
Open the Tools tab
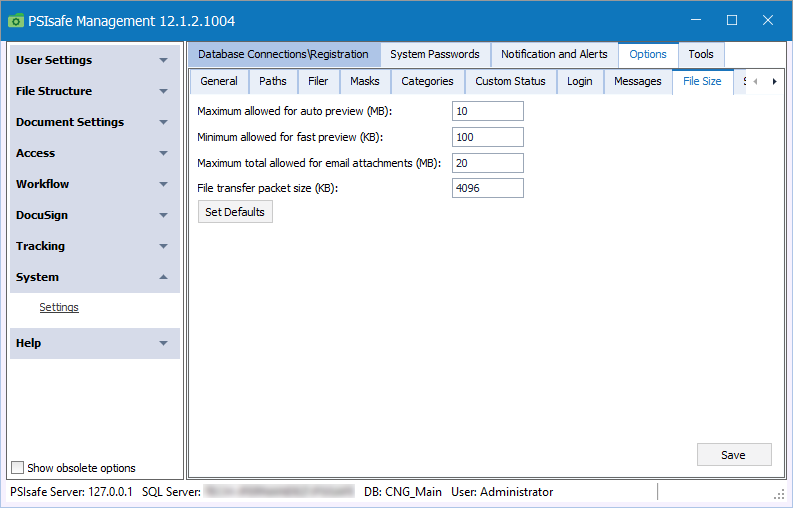(701, 54)
